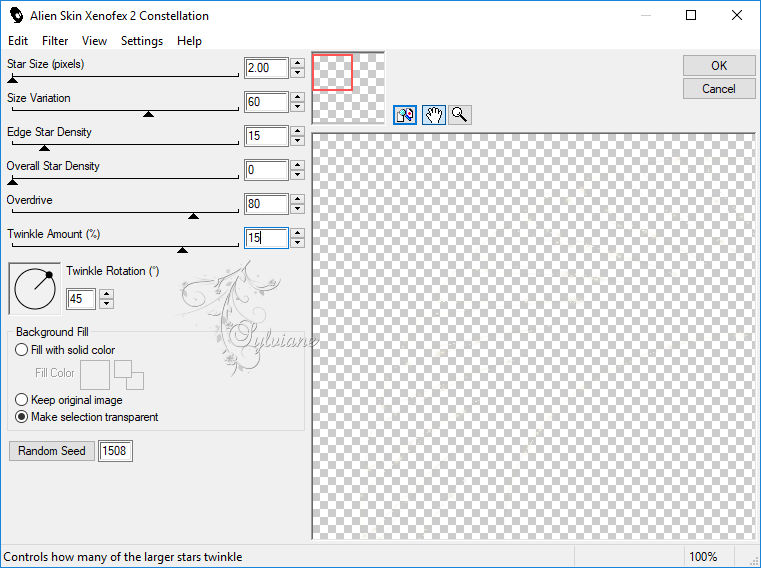
Task: Click the Edge Star Density slider handle
Action: tap(44, 148)
